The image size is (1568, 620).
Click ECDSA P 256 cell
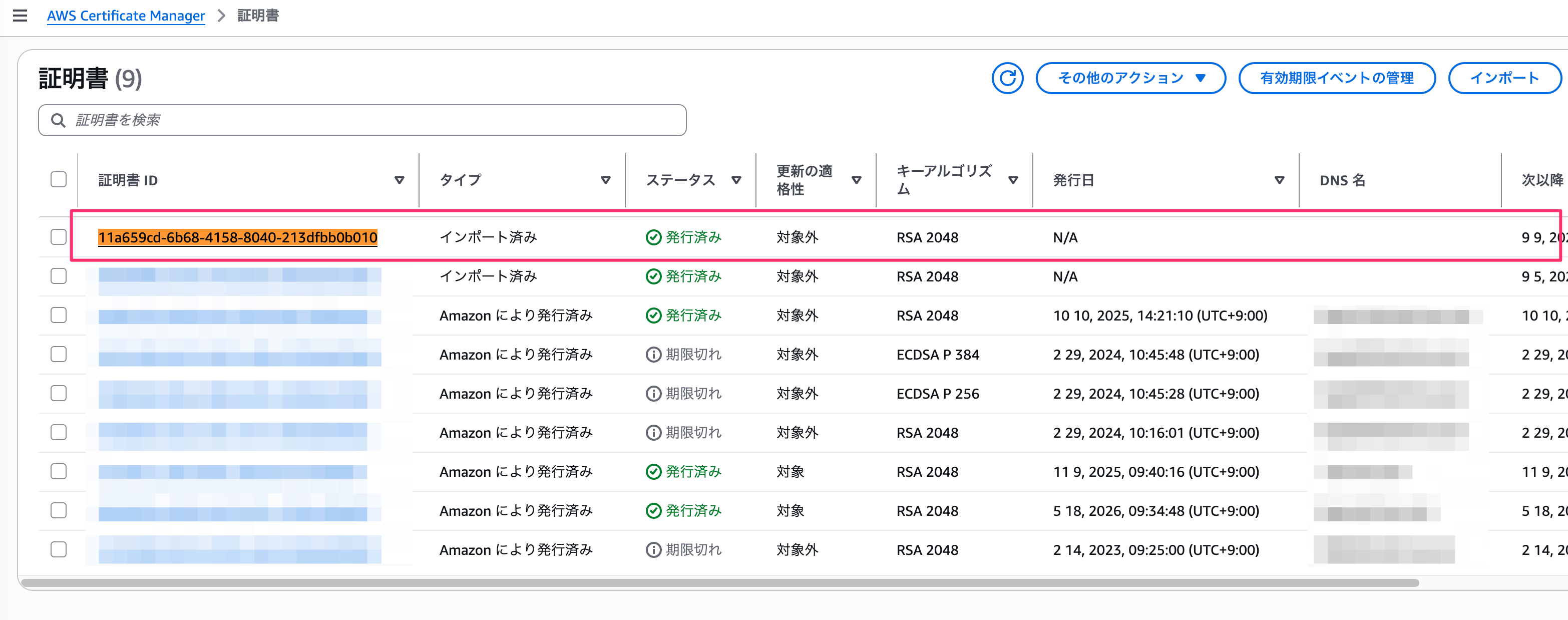pos(937,394)
